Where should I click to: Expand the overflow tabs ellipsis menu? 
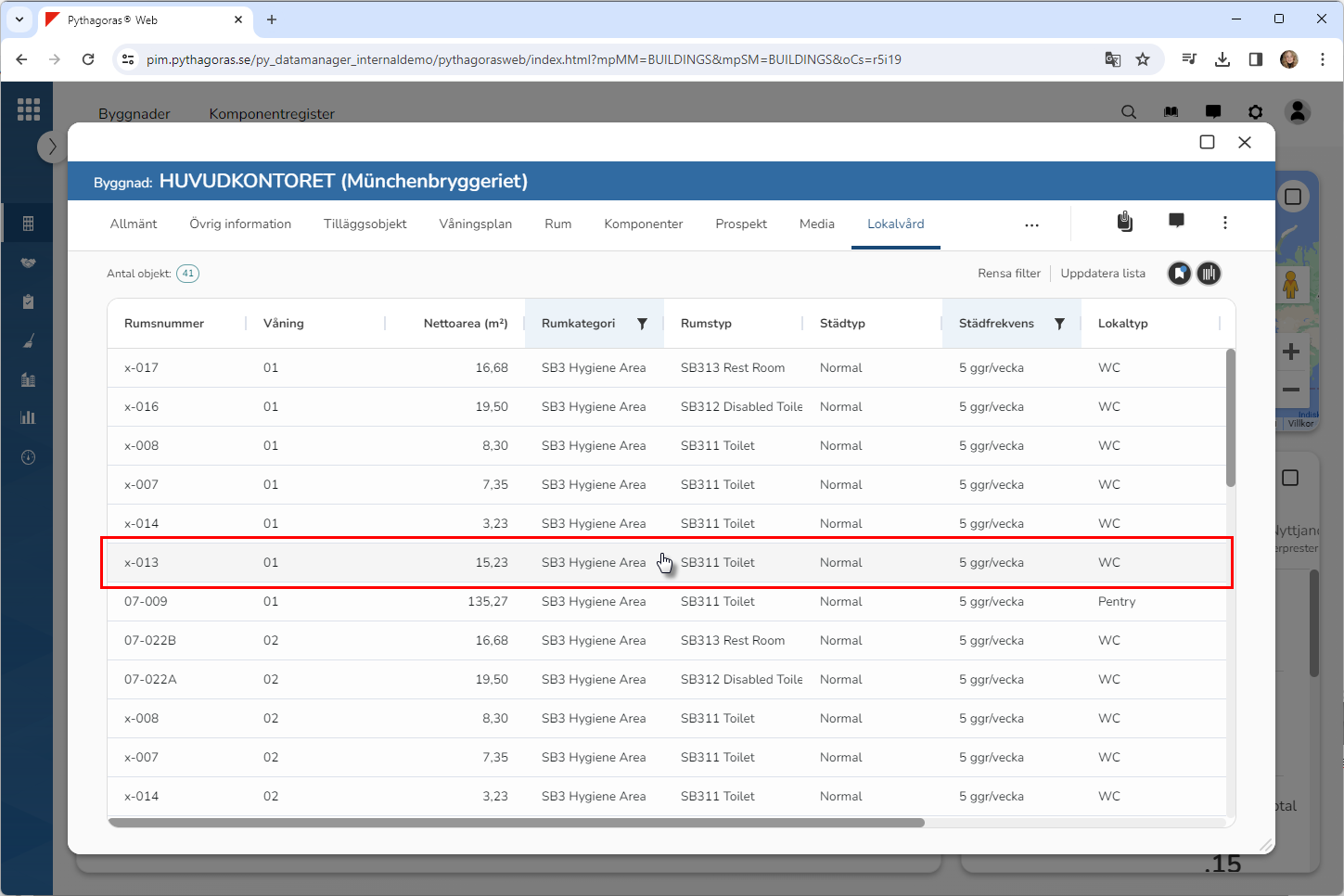(1031, 224)
